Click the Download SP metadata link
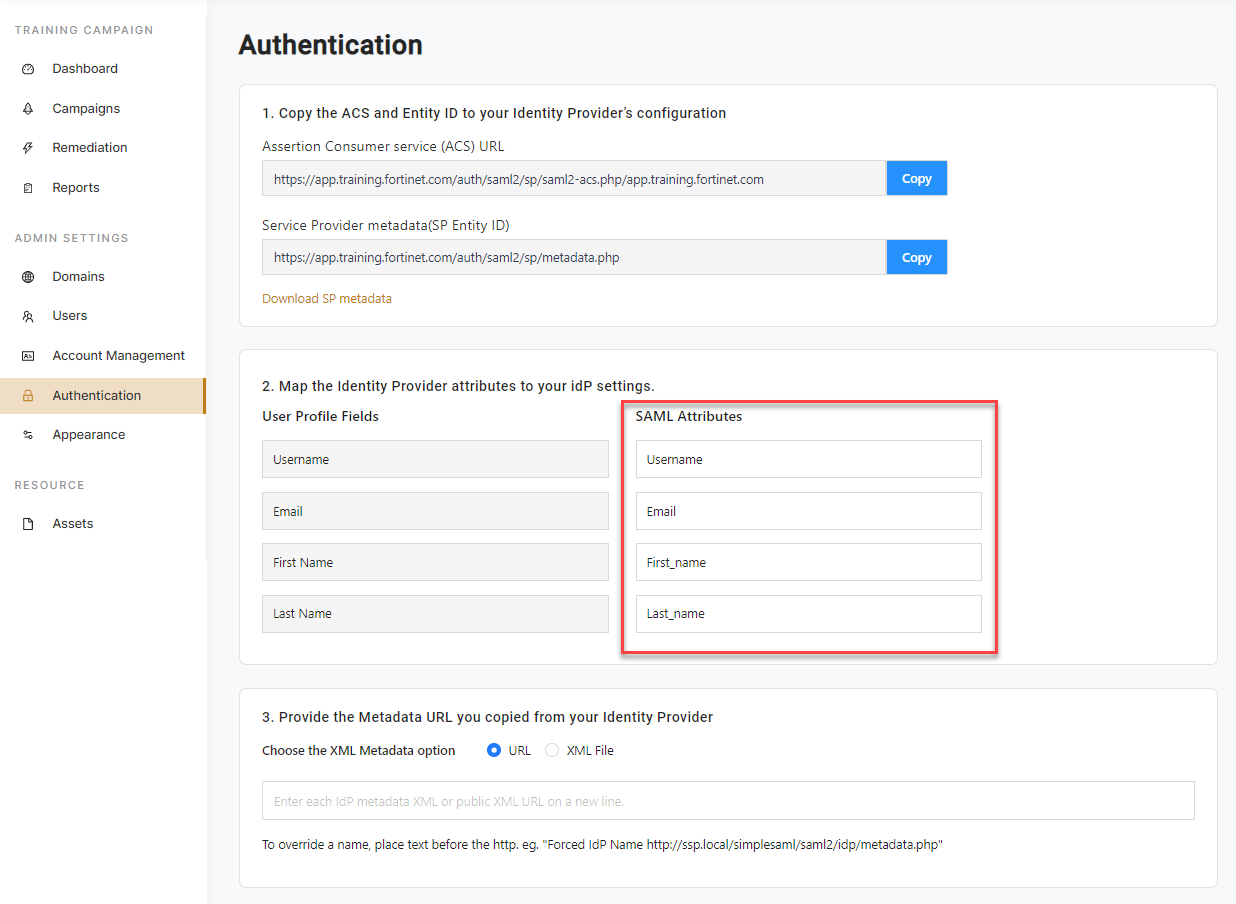This screenshot has height=904, width=1236. (326, 298)
